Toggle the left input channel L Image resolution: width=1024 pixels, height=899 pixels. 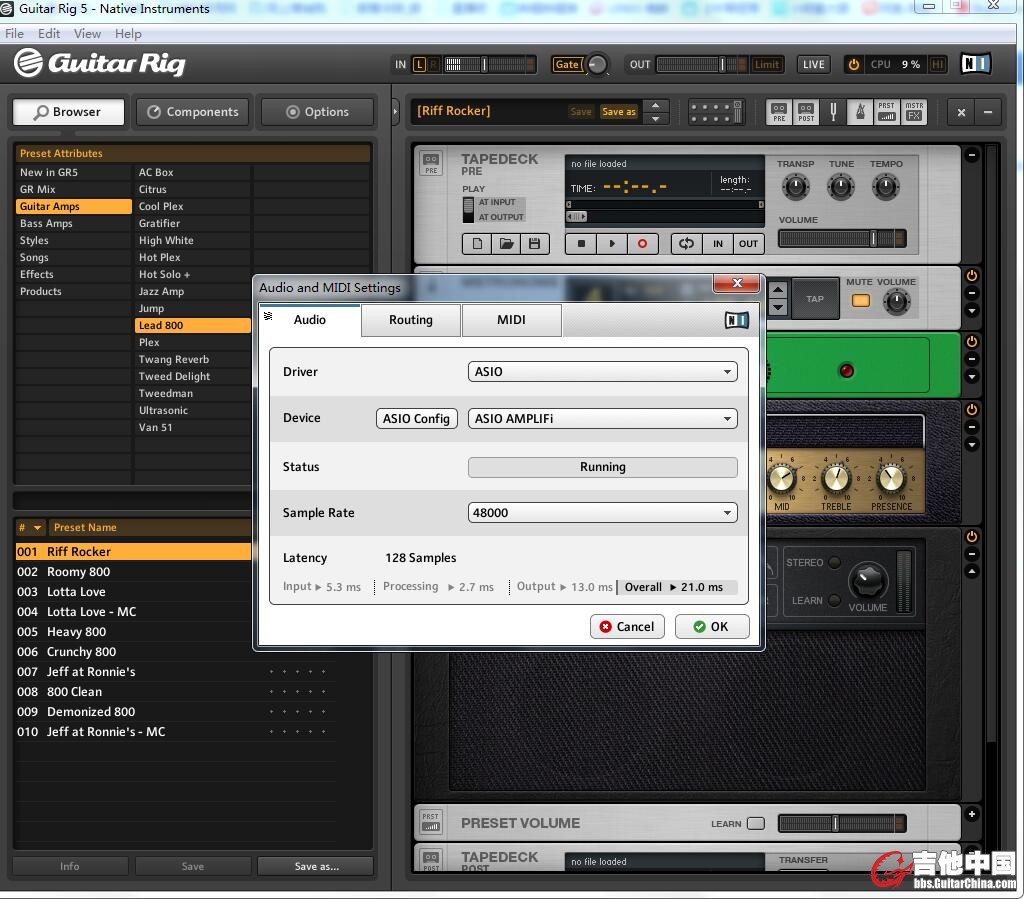pyautogui.click(x=419, y=65)
